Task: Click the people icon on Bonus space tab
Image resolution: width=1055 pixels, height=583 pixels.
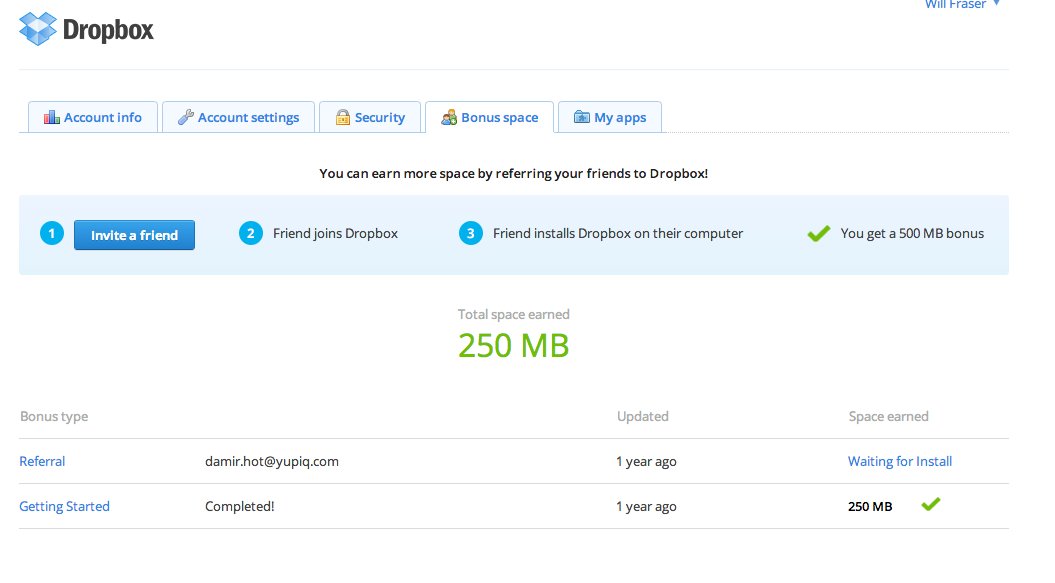Action: [449, 118]
